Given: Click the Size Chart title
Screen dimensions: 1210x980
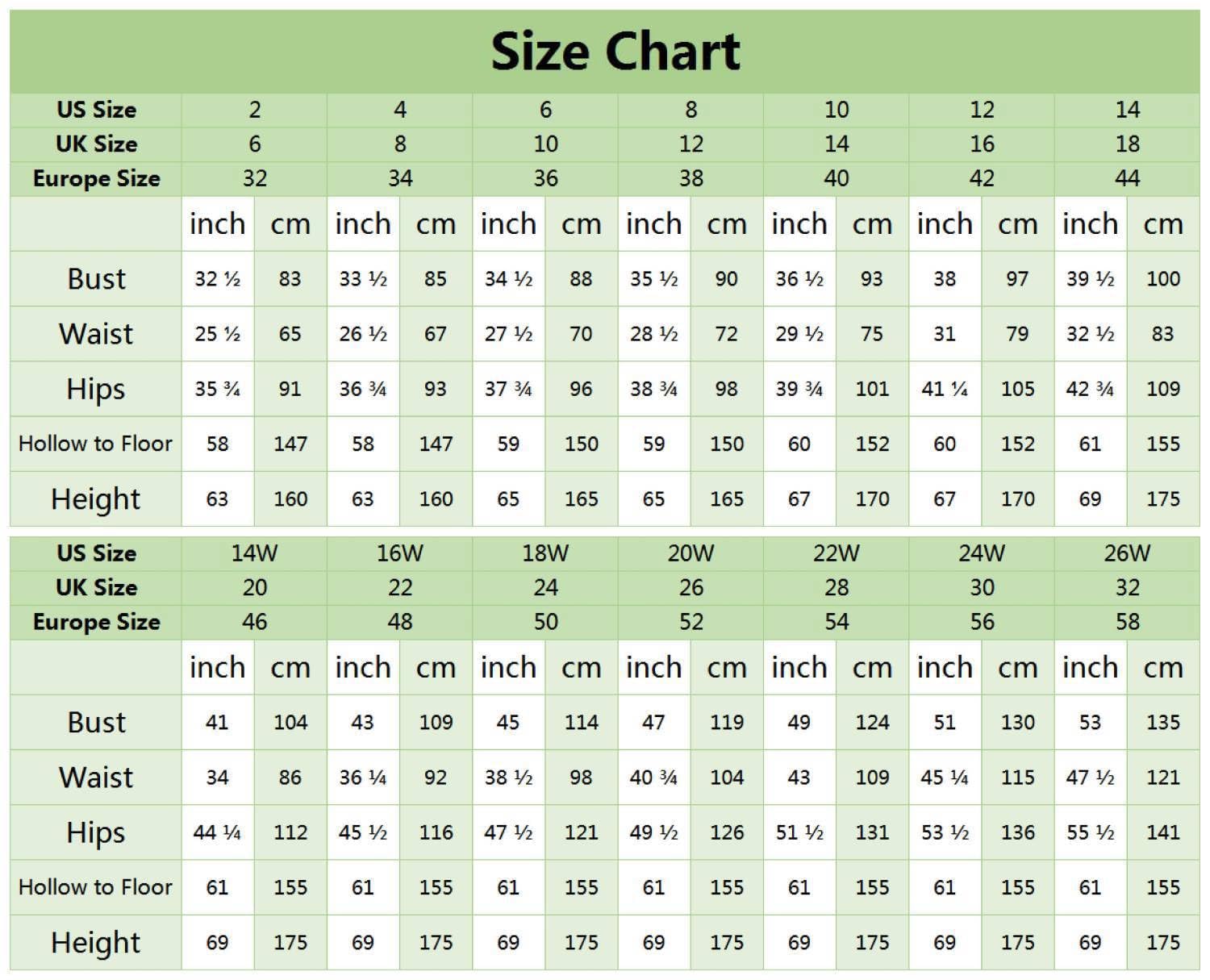Looking at the screenshot, I should point(615,52).
